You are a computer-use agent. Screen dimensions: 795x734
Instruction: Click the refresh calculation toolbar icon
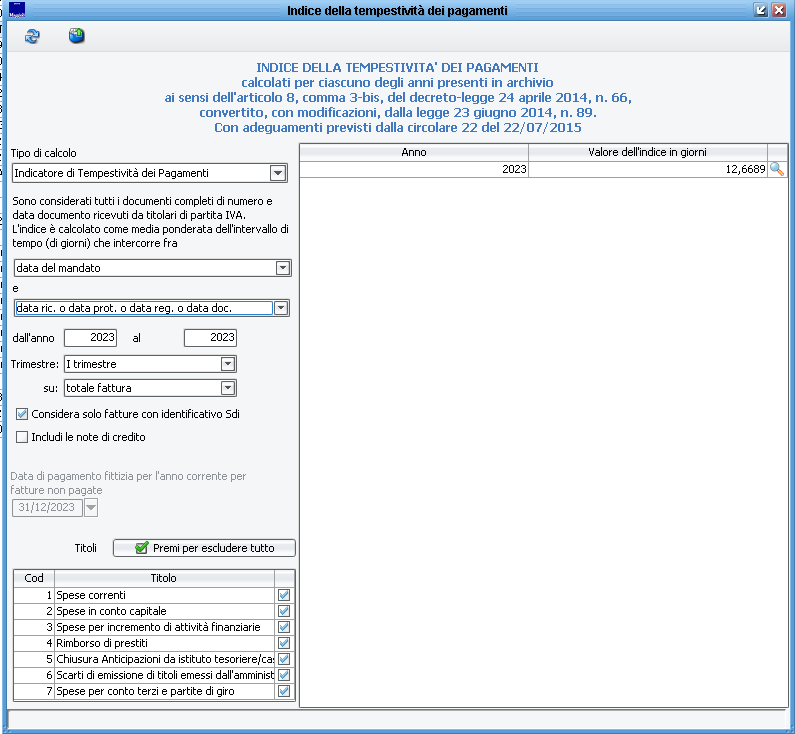(x=33, y=37)
